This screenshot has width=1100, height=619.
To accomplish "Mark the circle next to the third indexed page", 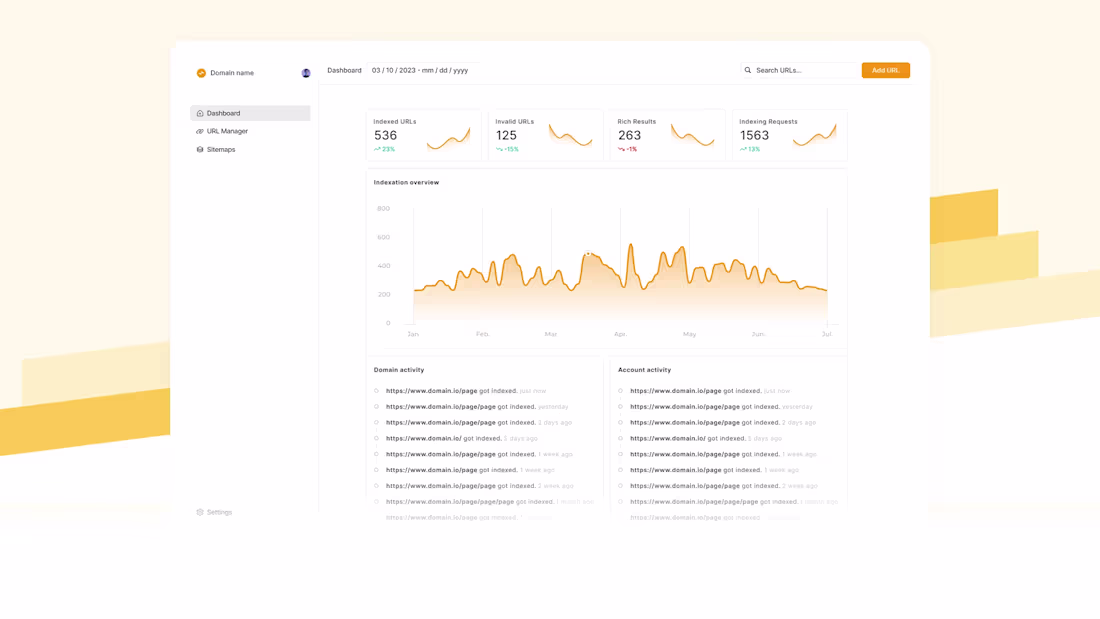I will pos(376,422).
